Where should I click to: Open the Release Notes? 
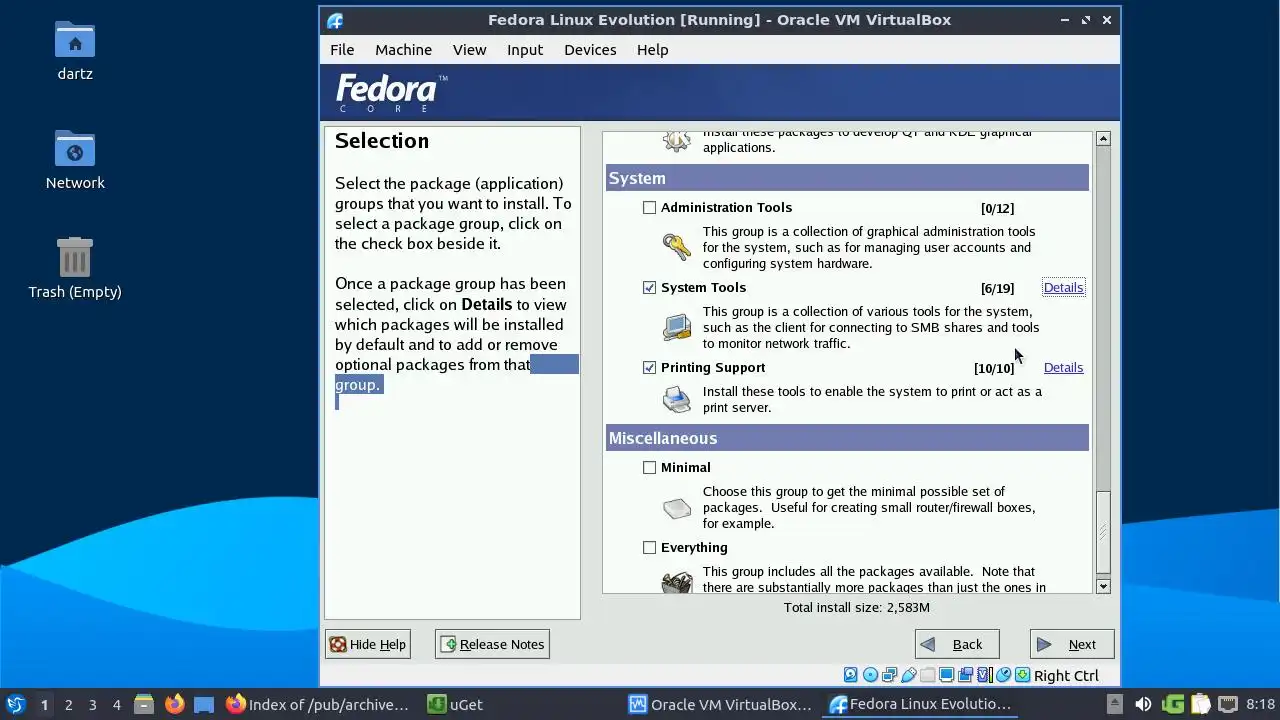[492, 644]
